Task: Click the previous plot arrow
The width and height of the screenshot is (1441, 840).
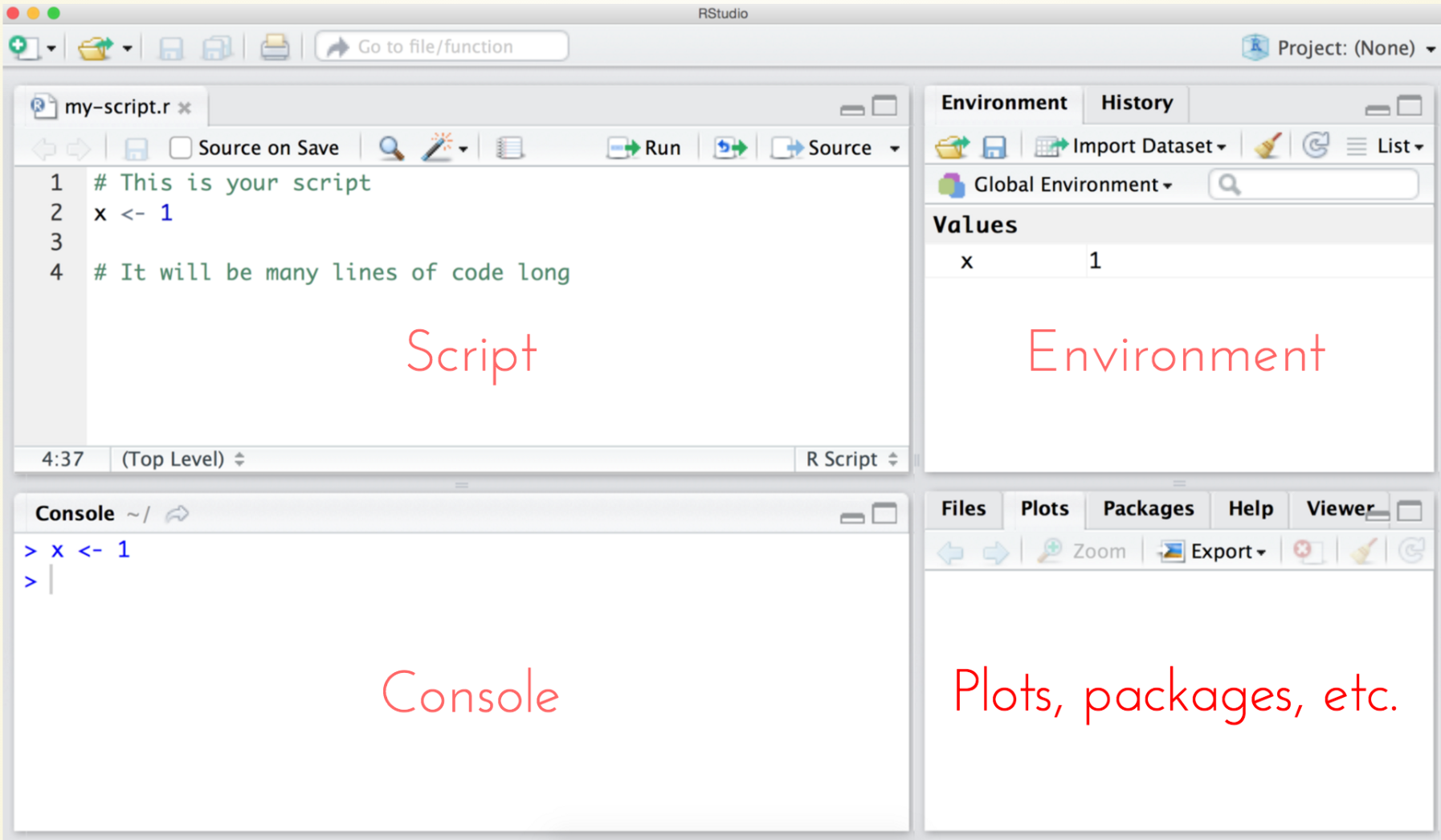Action: click(952, 552)
